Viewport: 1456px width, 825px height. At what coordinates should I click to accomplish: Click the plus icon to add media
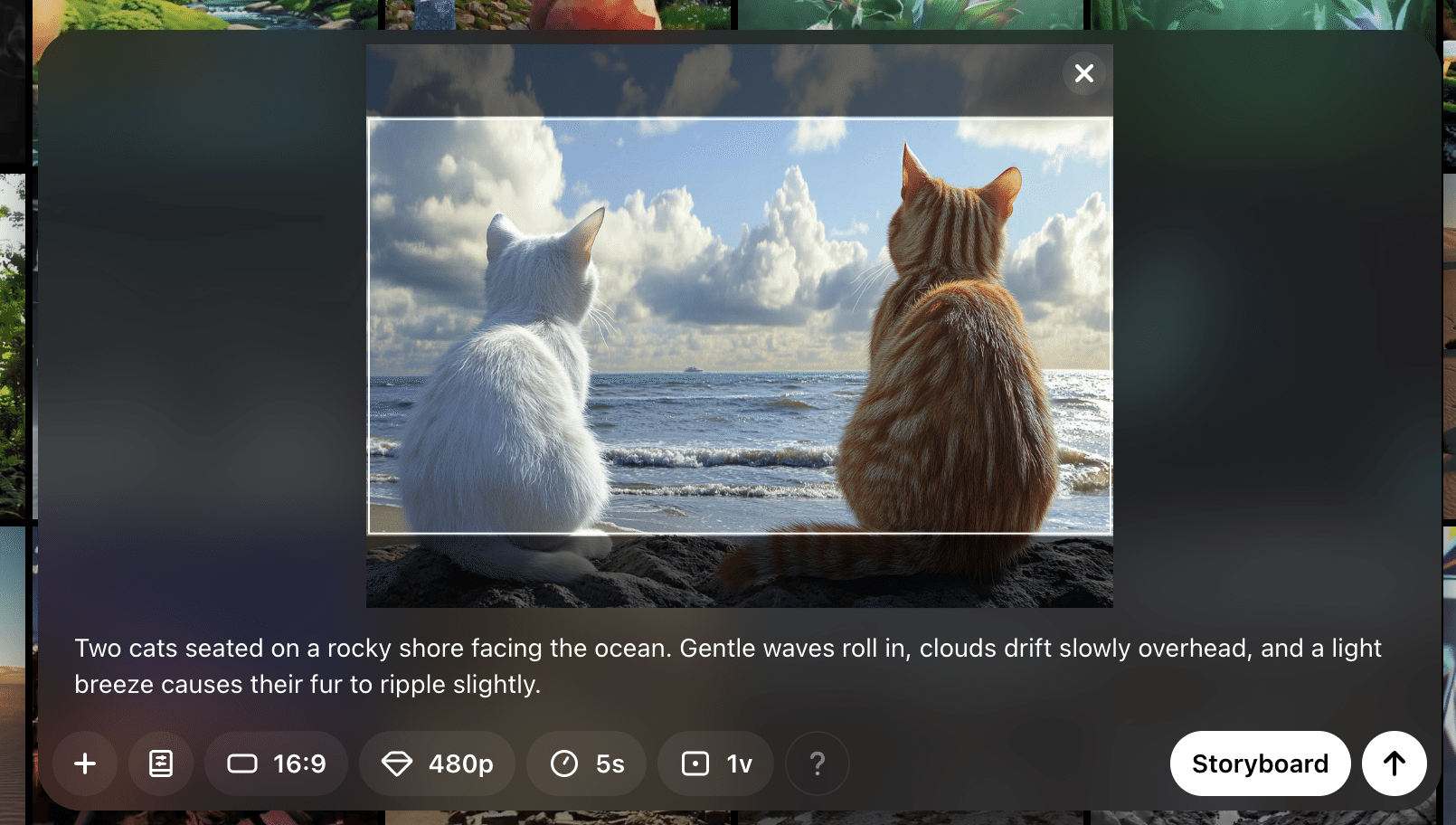click(85, 763)
